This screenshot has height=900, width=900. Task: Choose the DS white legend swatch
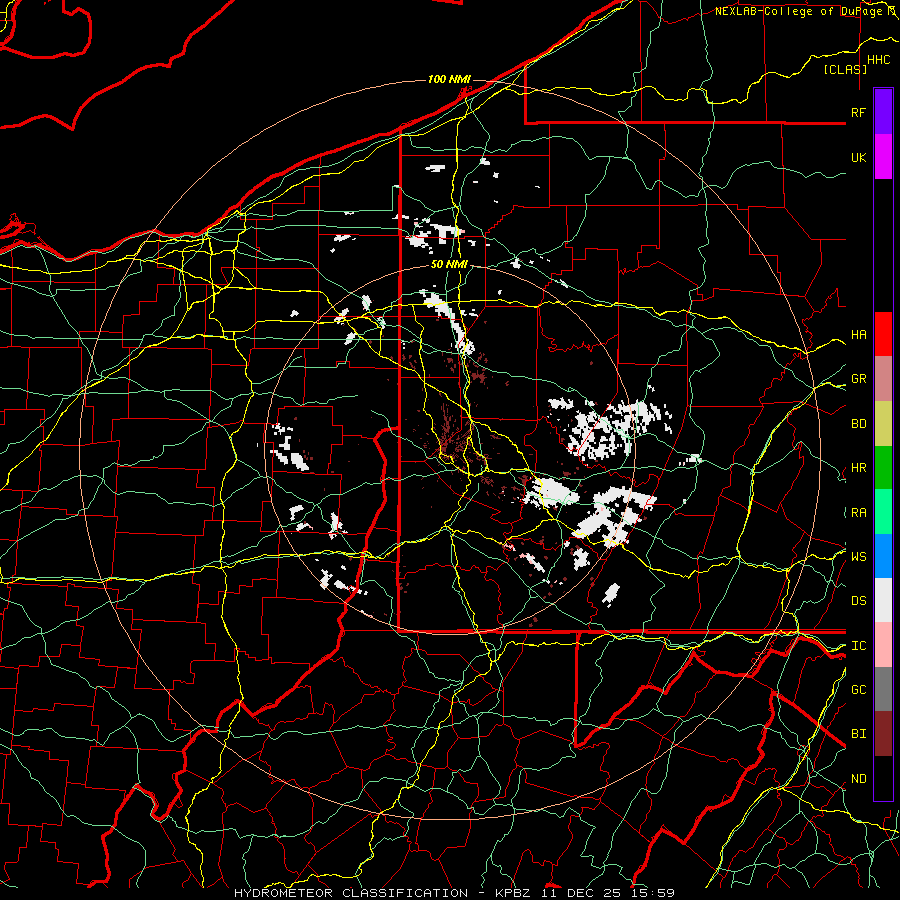(883, 600)
